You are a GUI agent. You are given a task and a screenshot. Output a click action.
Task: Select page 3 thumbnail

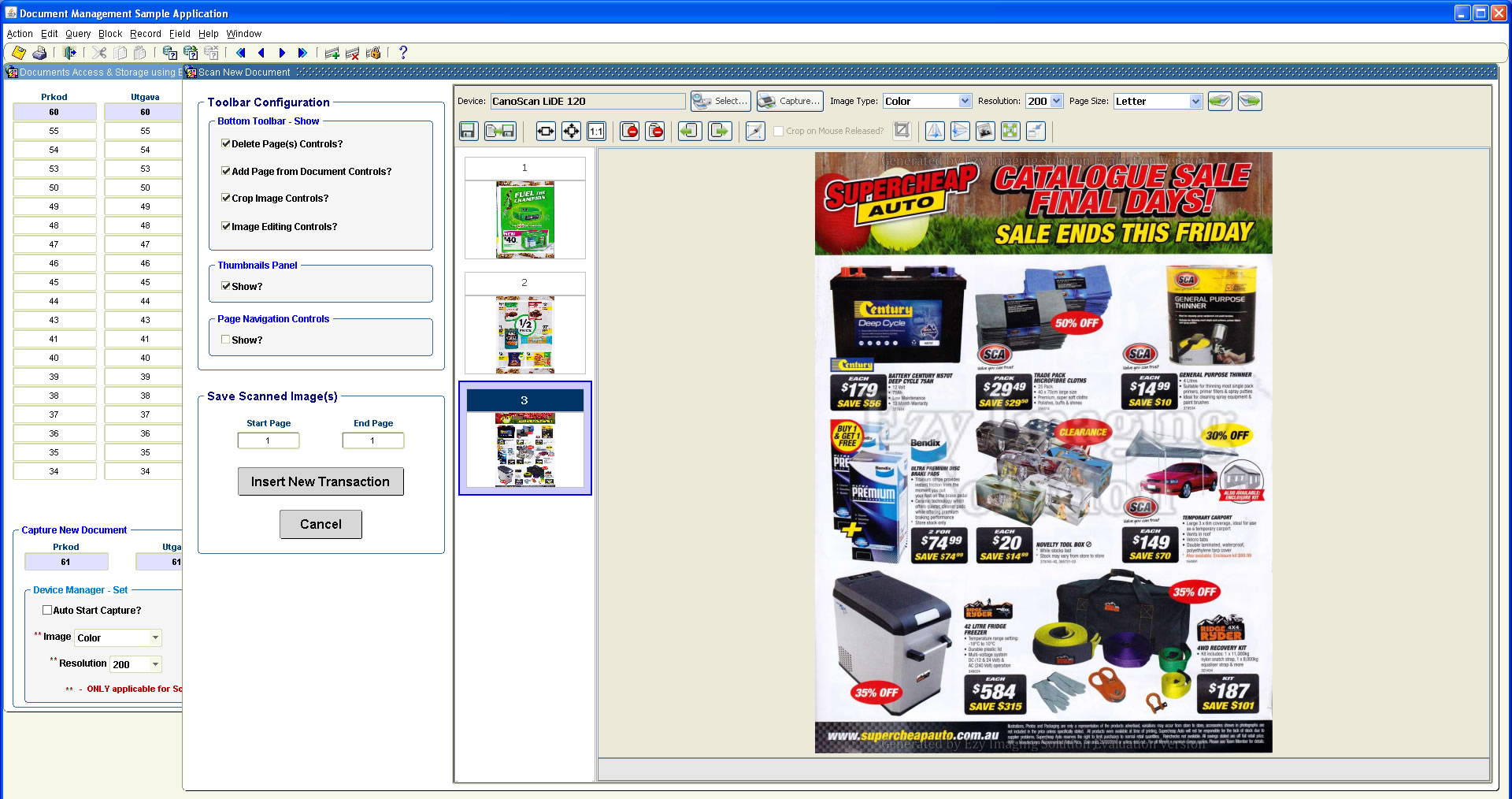coord(525,439)
